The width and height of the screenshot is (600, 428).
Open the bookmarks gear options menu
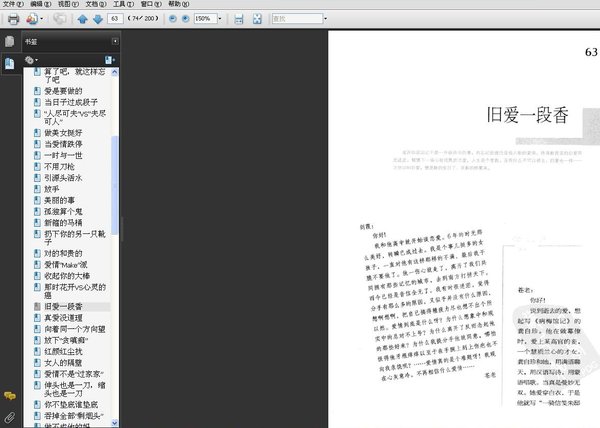click(31, 60)
